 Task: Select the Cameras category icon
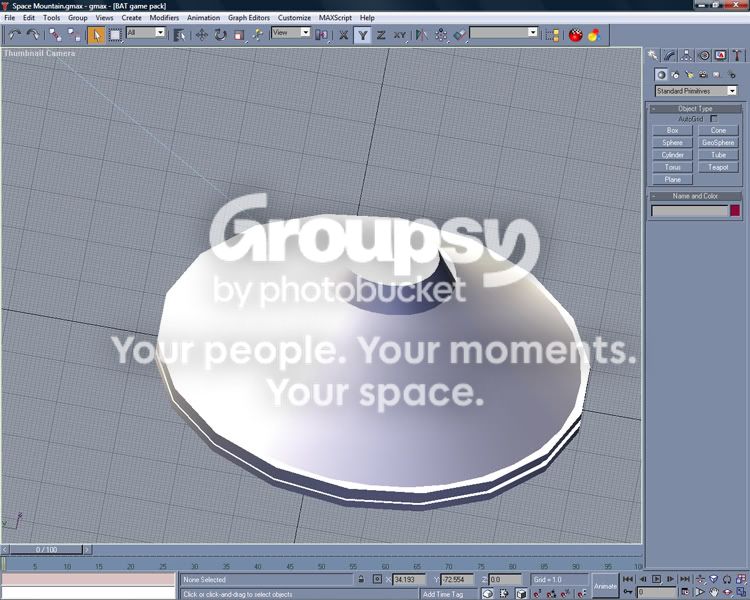[703, 75]
